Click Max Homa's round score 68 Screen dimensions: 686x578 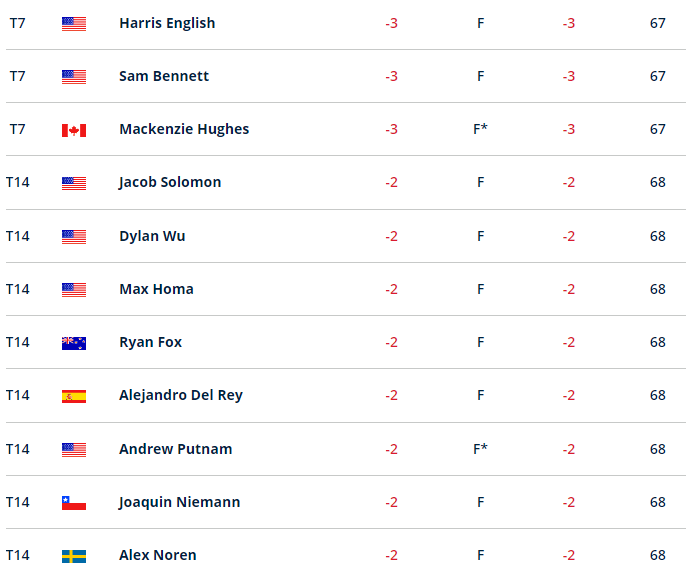click(657, 289)
